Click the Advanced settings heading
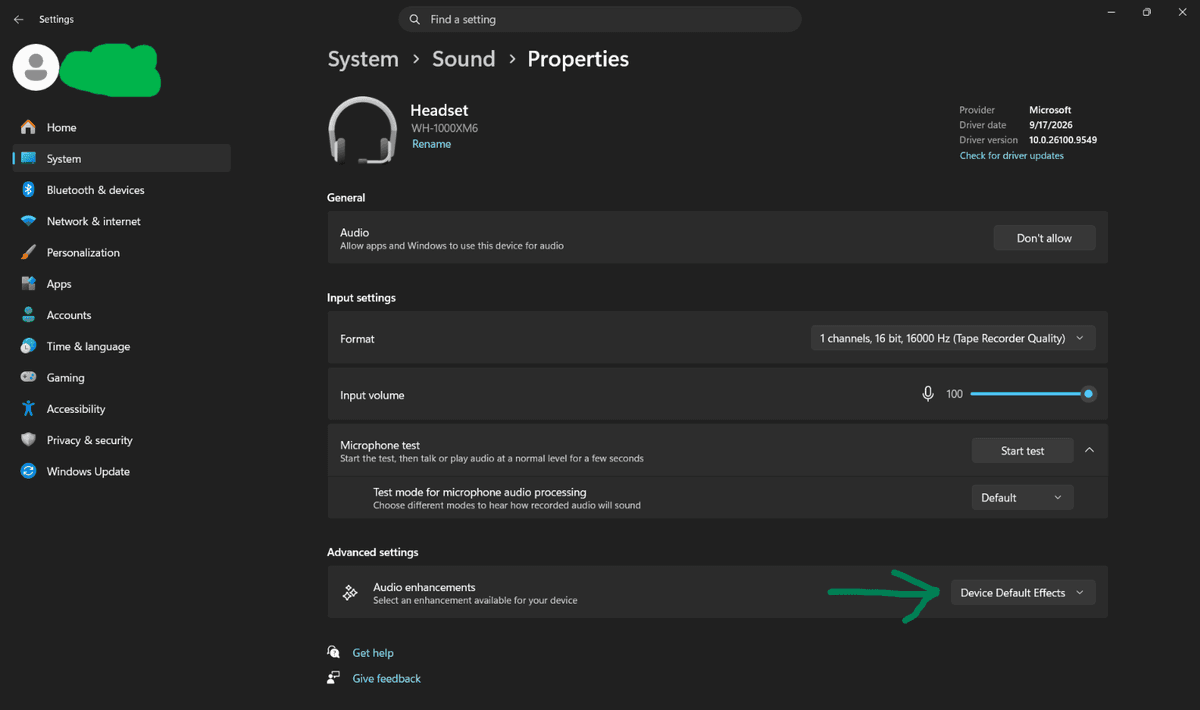 (372, 552)
